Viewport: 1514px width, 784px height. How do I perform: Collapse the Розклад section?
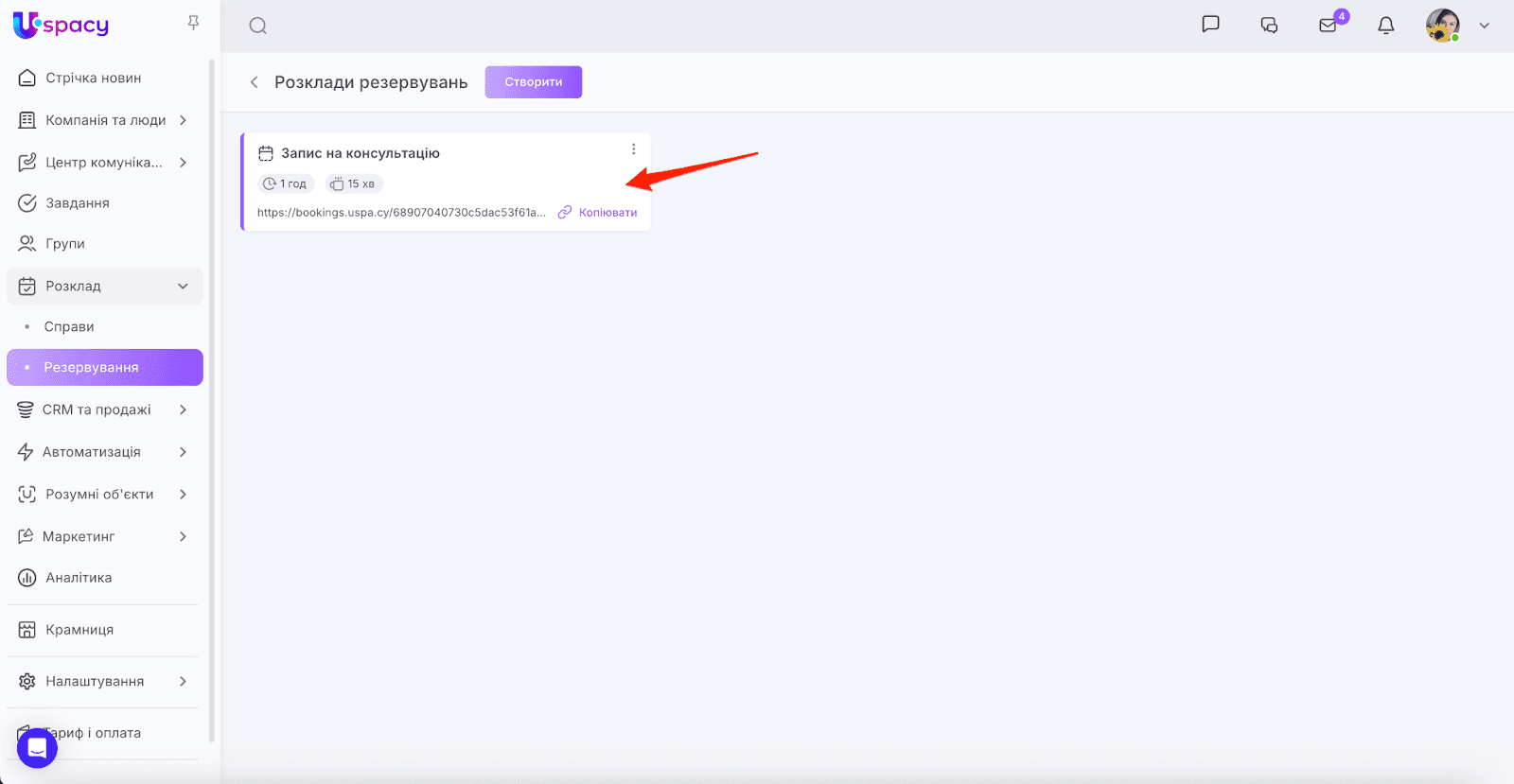[183, 287]
